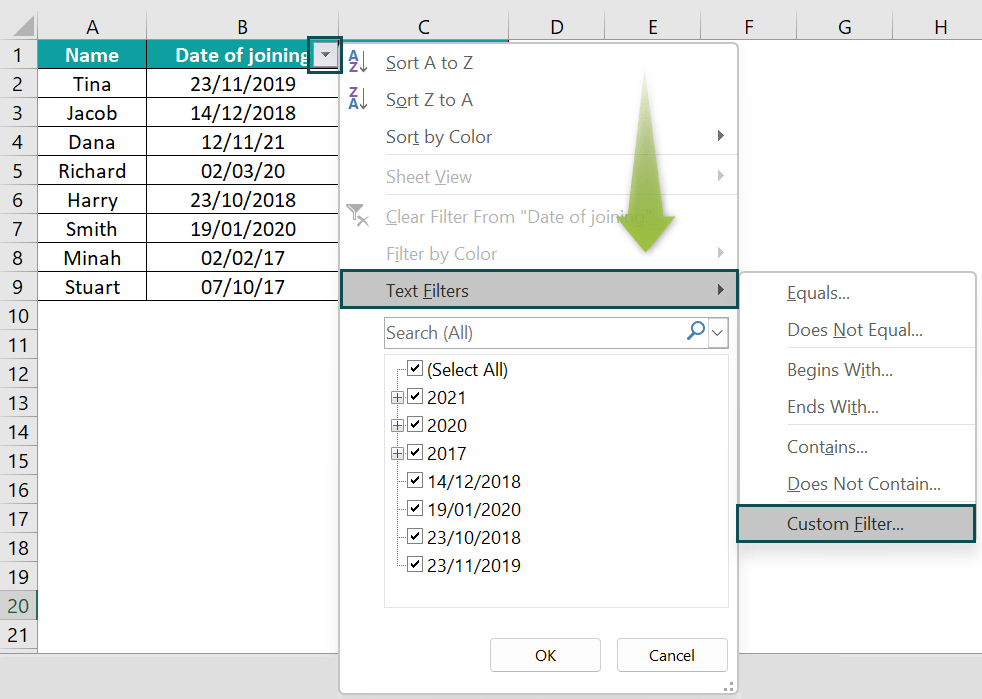Uncheck the 2021 checkbox

tap(414, 397)
